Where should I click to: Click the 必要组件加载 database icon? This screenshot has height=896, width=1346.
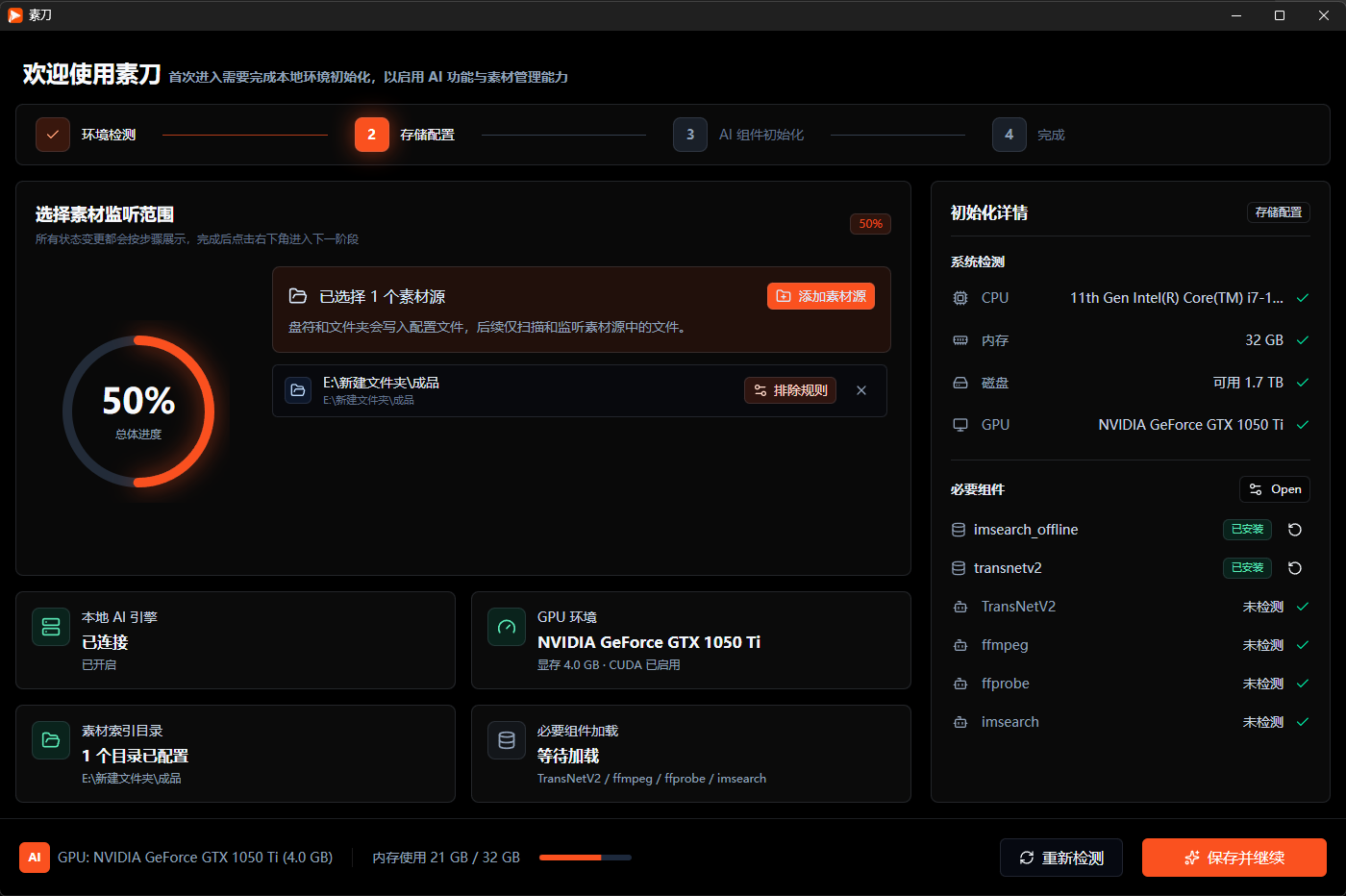[507, 740]
